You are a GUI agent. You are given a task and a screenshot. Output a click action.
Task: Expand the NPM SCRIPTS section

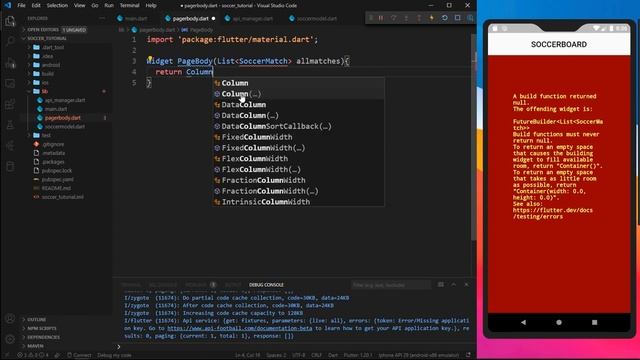point(41,328)
